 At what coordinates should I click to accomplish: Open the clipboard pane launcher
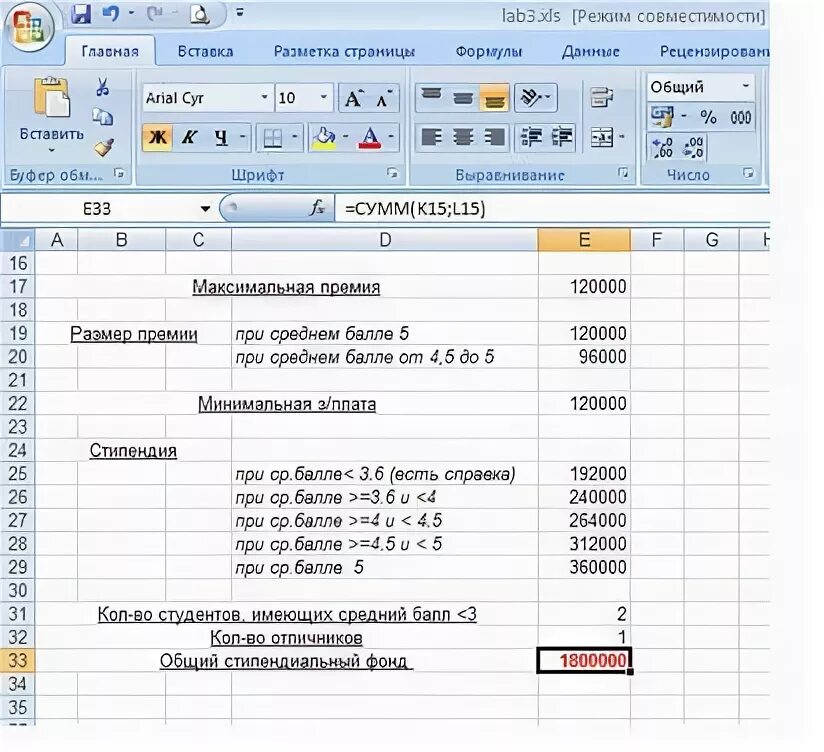tap(119, 173)
